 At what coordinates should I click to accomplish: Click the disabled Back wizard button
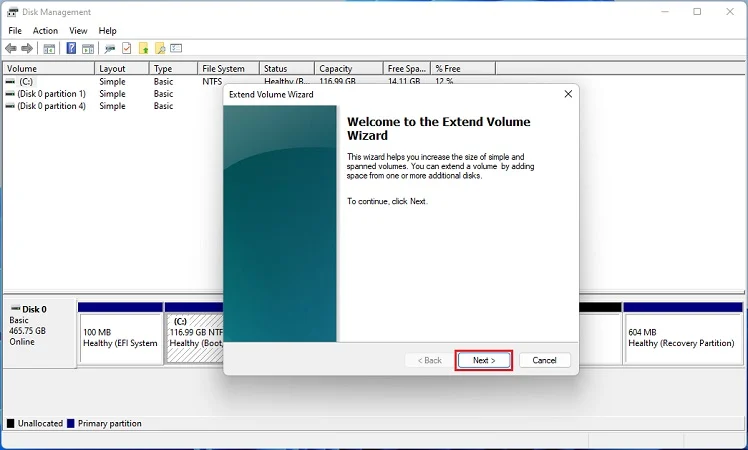[x=429, y=360]
